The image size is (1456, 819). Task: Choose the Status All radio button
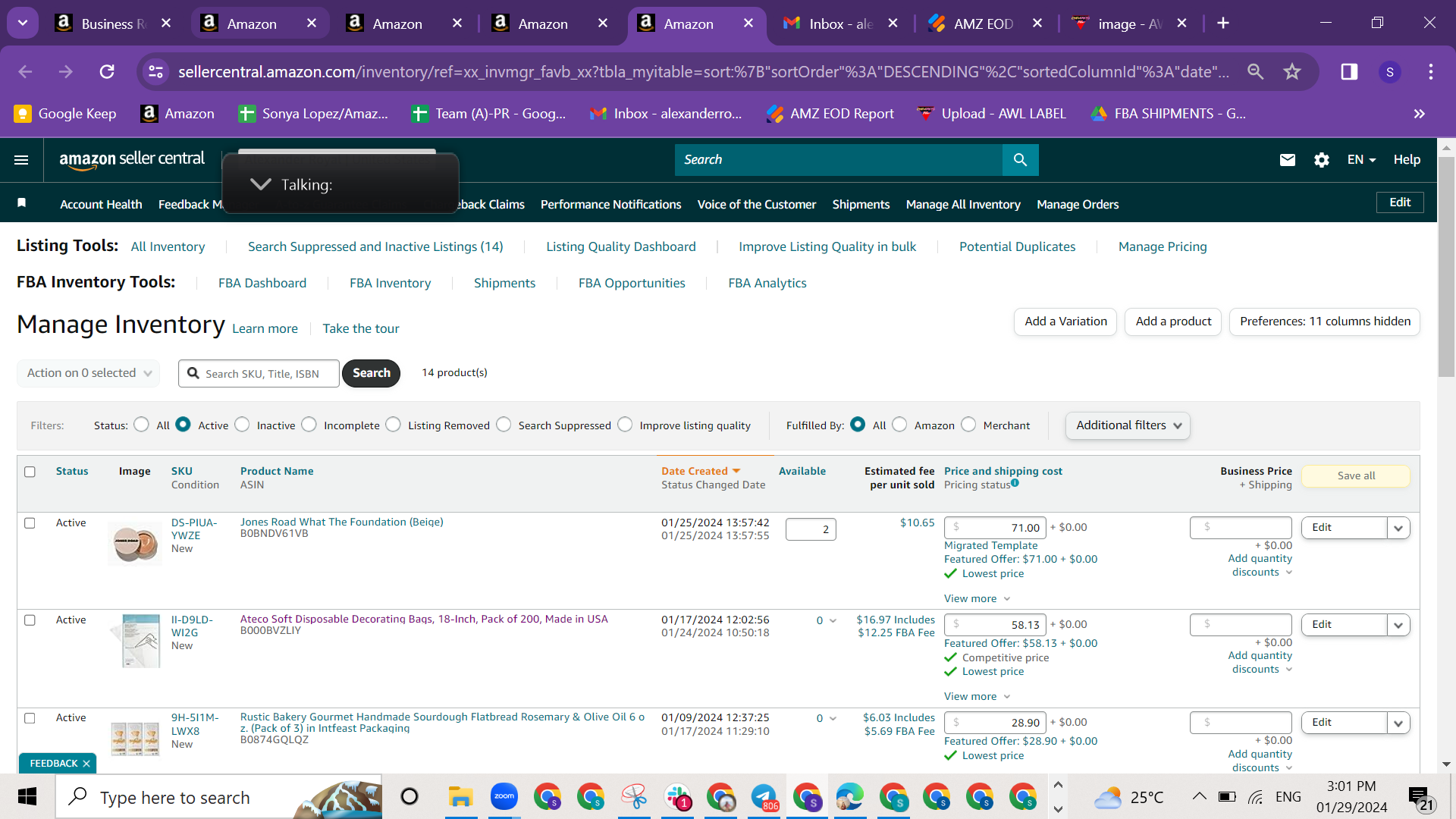[x=141, y=425]
